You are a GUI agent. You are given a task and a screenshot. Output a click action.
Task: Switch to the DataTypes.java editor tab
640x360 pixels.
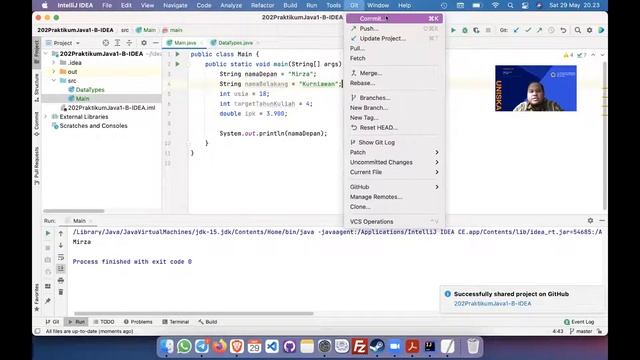(x=235, y=43)
